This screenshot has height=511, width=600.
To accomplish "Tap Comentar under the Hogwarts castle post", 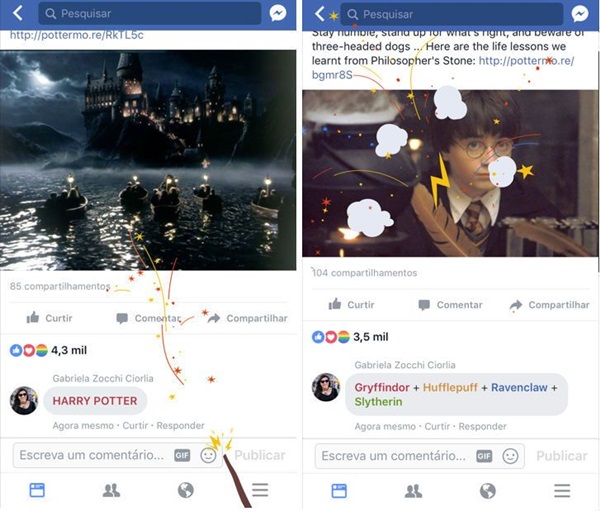I will (148, 318).
